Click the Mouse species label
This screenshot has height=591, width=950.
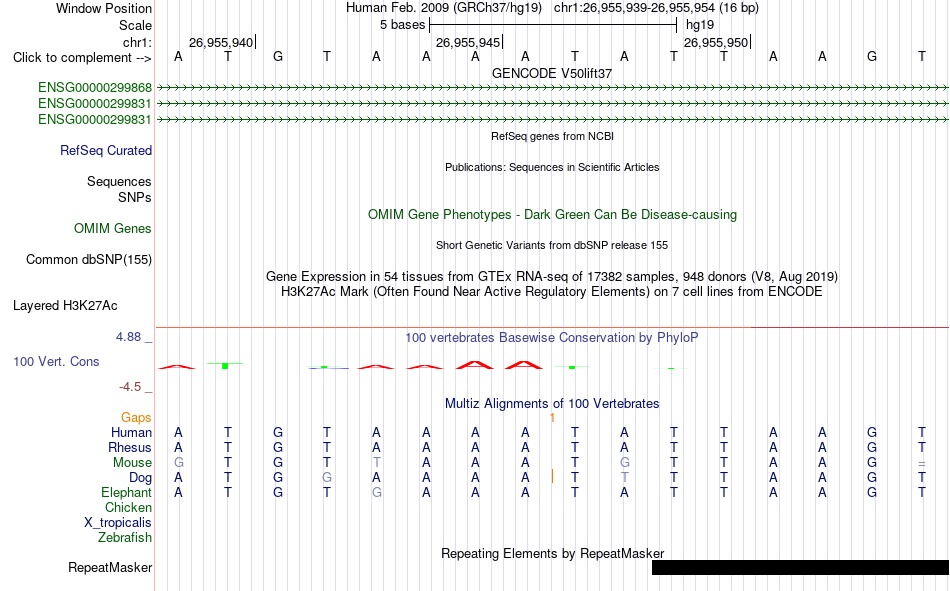click(133, 462)
